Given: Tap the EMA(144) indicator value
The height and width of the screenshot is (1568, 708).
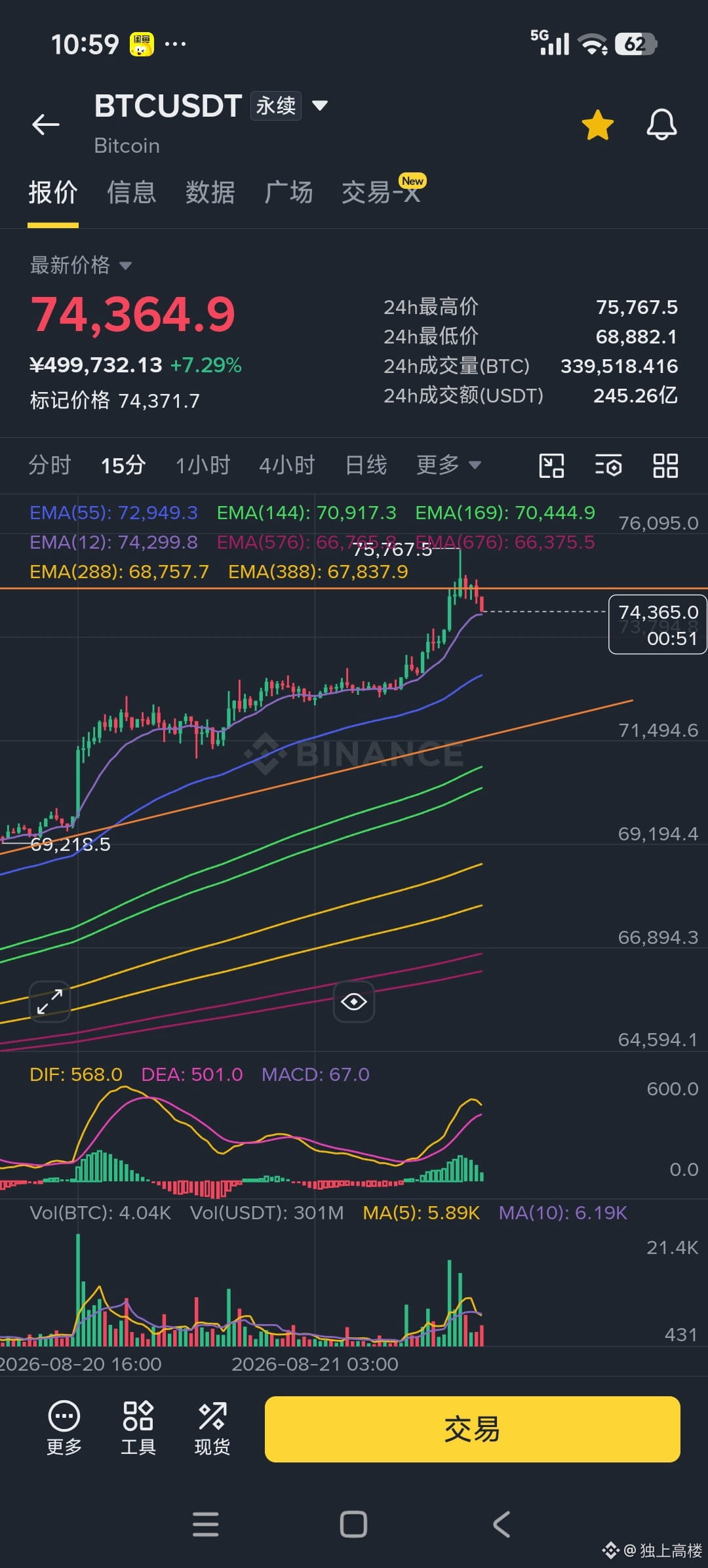Looking at the screenshot, I should 307,513.
